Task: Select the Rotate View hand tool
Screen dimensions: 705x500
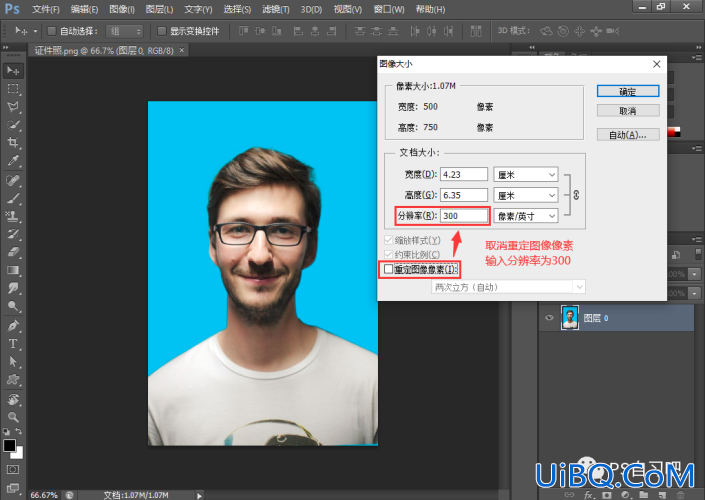Action: 13,399
